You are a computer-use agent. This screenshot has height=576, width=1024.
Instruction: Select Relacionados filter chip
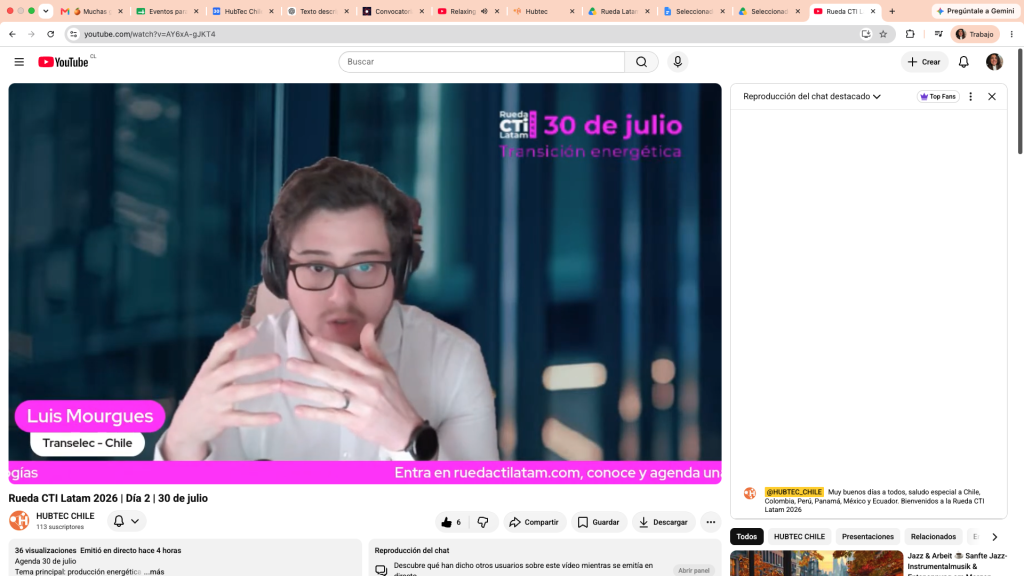933,537
